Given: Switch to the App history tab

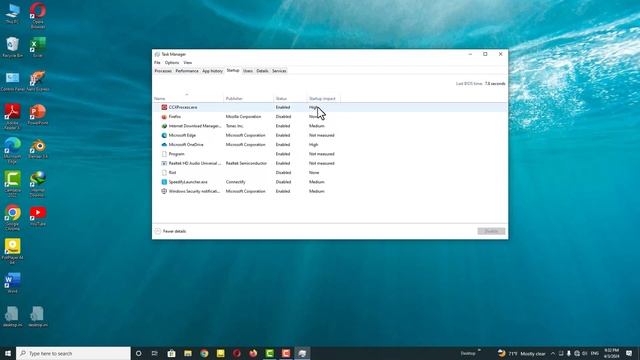Looking at the screenshot, I should pos(212,71).
